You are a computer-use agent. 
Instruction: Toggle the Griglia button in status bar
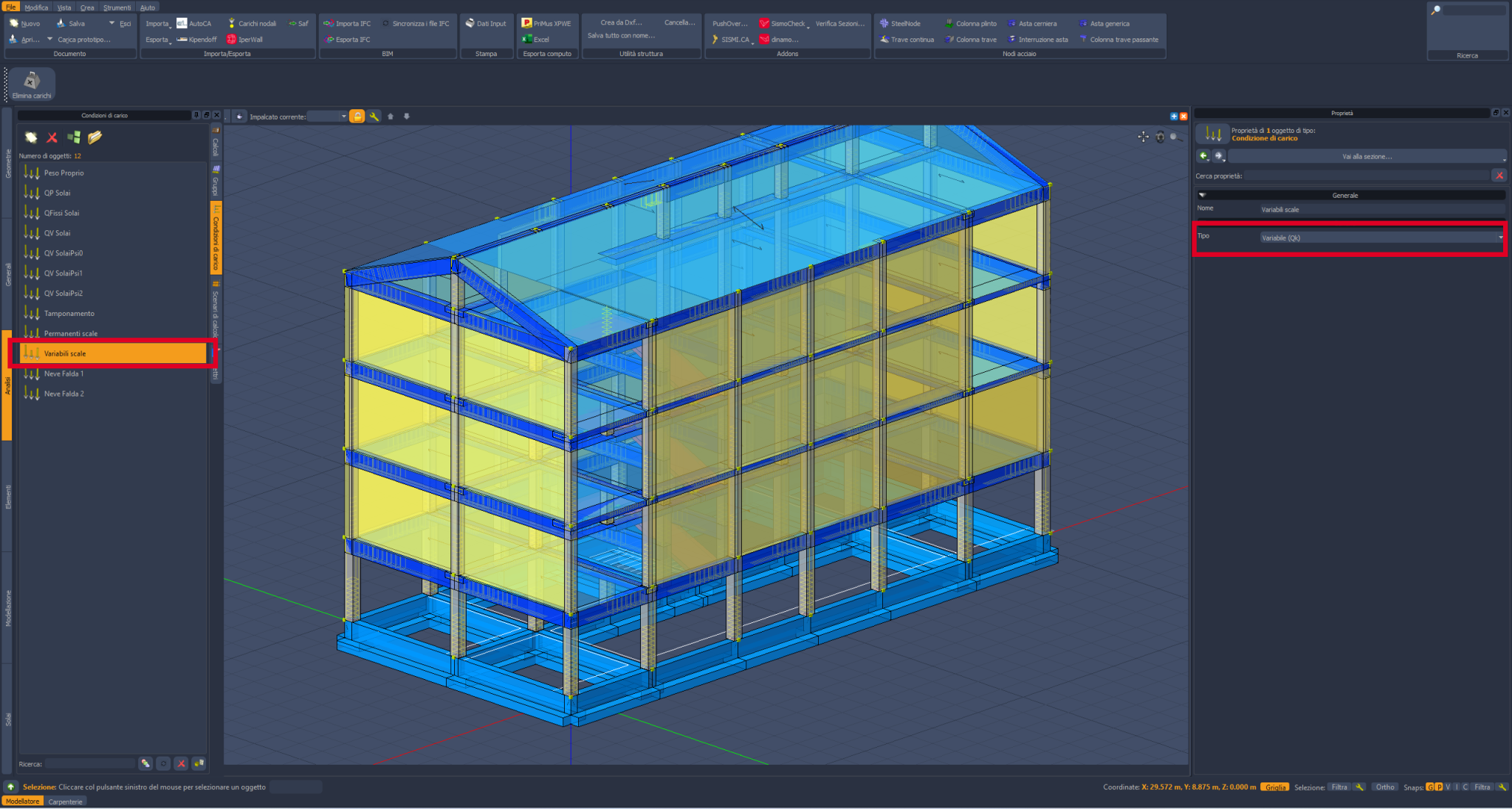1274,787
